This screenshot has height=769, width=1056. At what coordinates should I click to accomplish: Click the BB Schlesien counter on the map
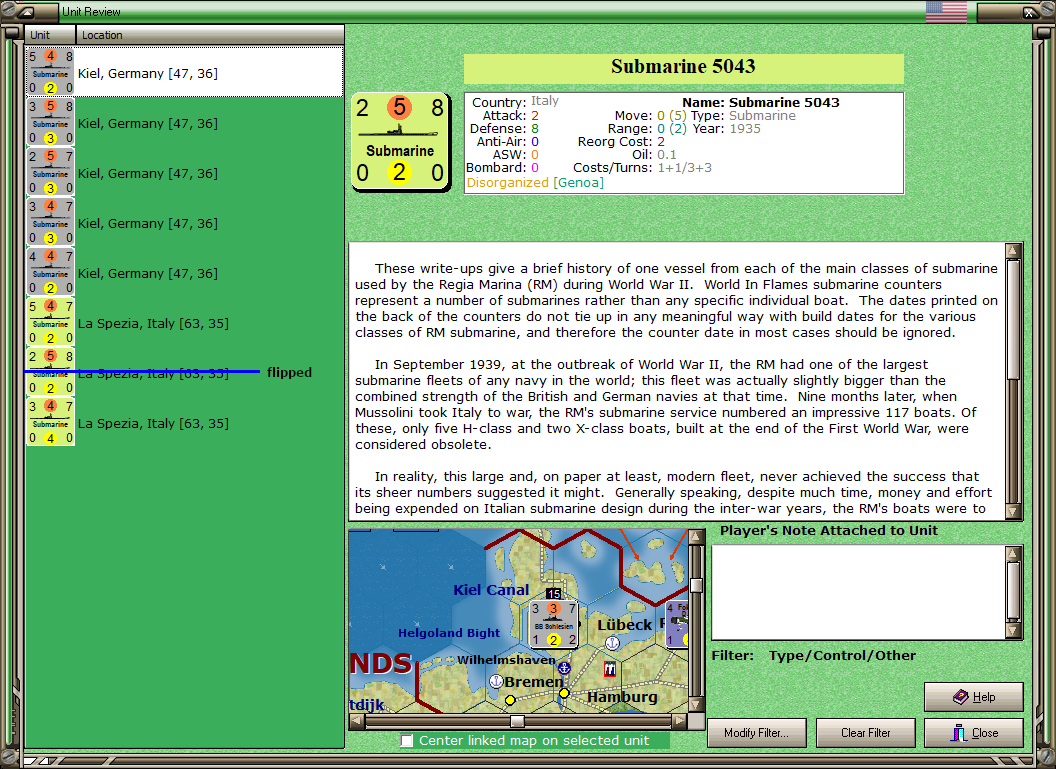(x=554, y=624)
